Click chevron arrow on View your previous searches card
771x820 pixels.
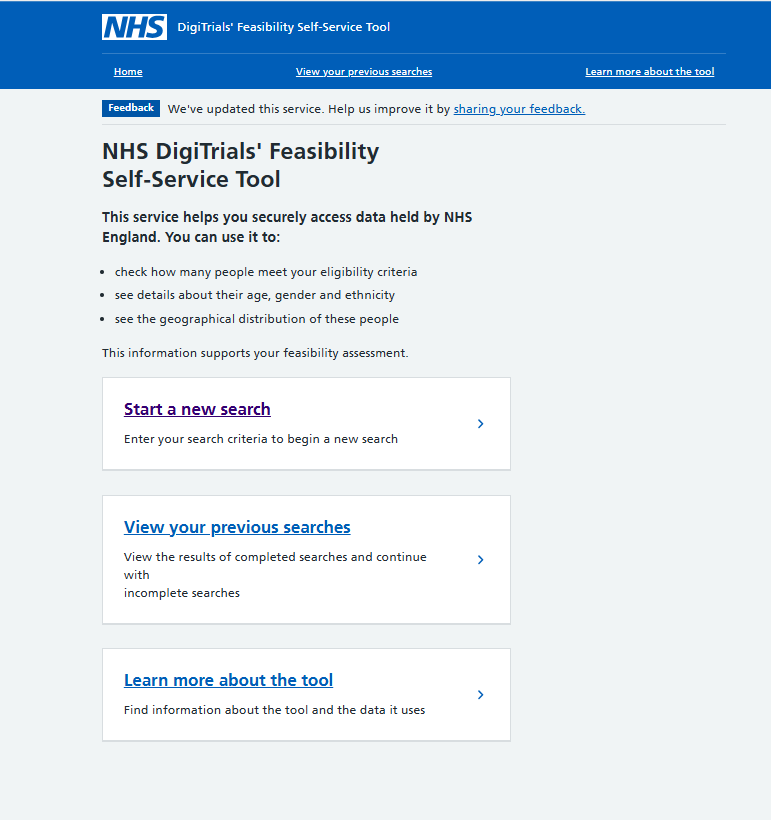click(x=480, y=560)
